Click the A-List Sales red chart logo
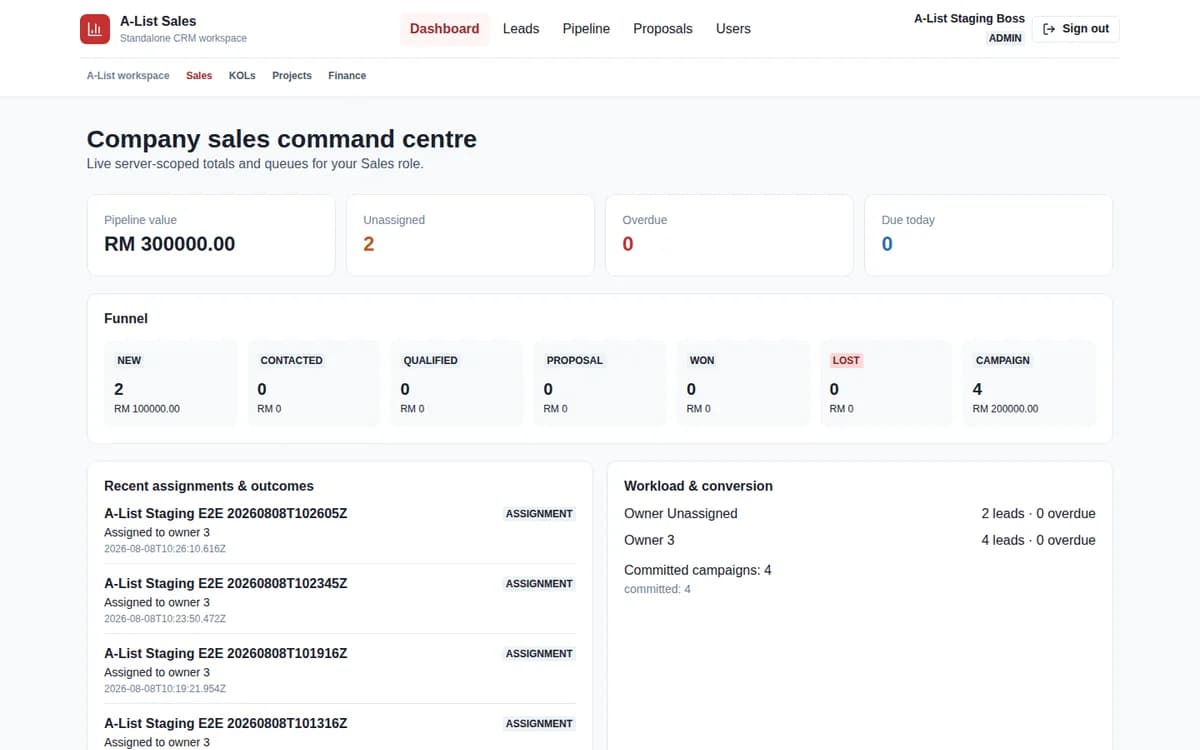 (x=95, y=29)
